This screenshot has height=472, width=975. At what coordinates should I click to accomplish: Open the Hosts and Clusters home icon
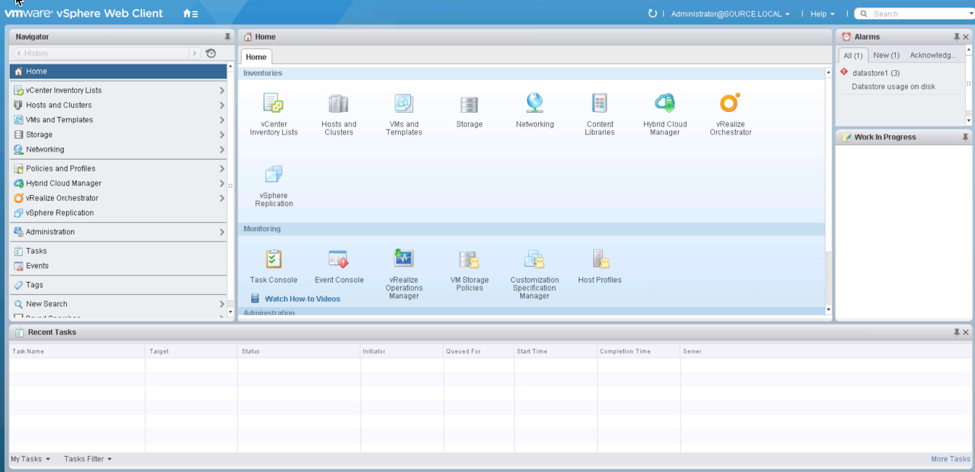pos(338,104)
